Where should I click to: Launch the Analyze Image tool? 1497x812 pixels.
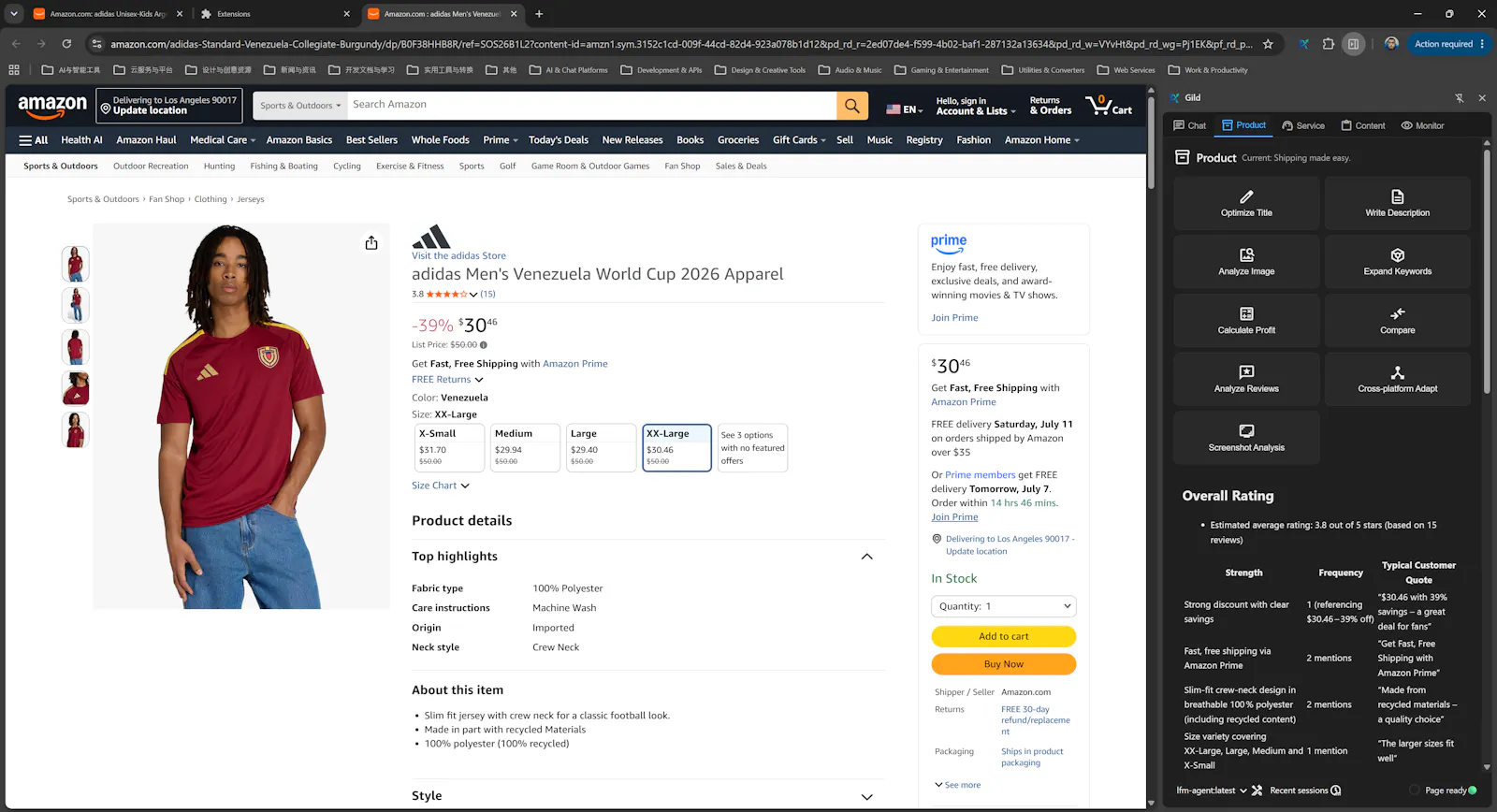[1246, 262]
